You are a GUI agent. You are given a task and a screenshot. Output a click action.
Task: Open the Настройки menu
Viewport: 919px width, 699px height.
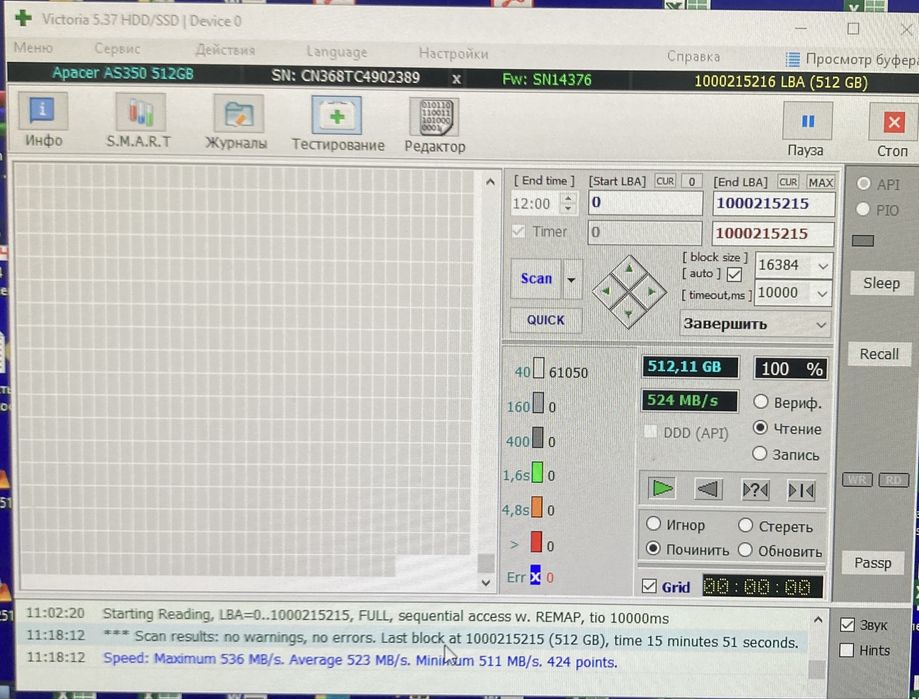(x=453, y=54)
